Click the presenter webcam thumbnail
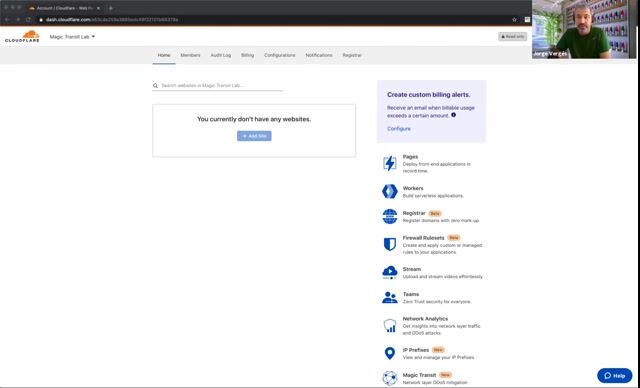The height and width of the screenshot is (388, 640). click(x=584, y=29)
